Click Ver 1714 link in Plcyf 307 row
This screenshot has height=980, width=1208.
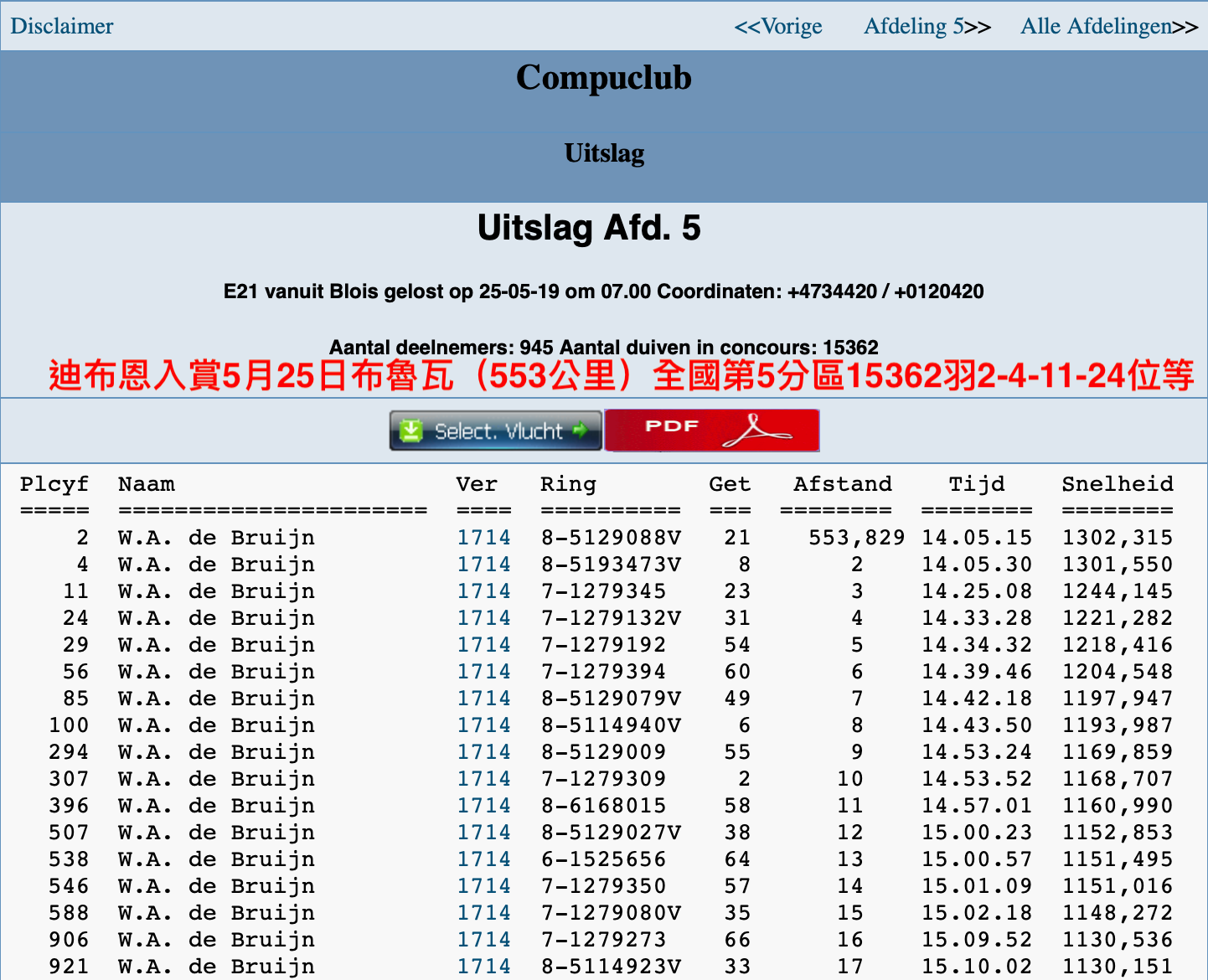pos(484,779)
